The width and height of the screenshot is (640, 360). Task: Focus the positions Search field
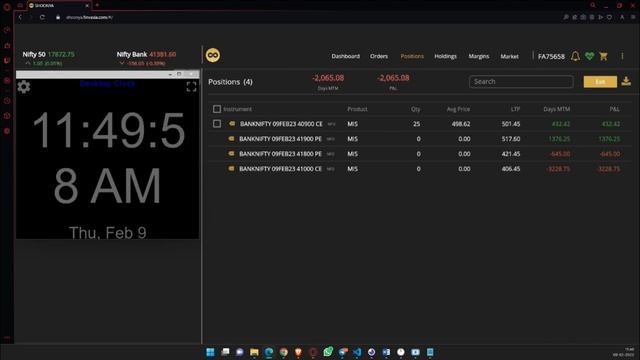click(x=521, y=82)
